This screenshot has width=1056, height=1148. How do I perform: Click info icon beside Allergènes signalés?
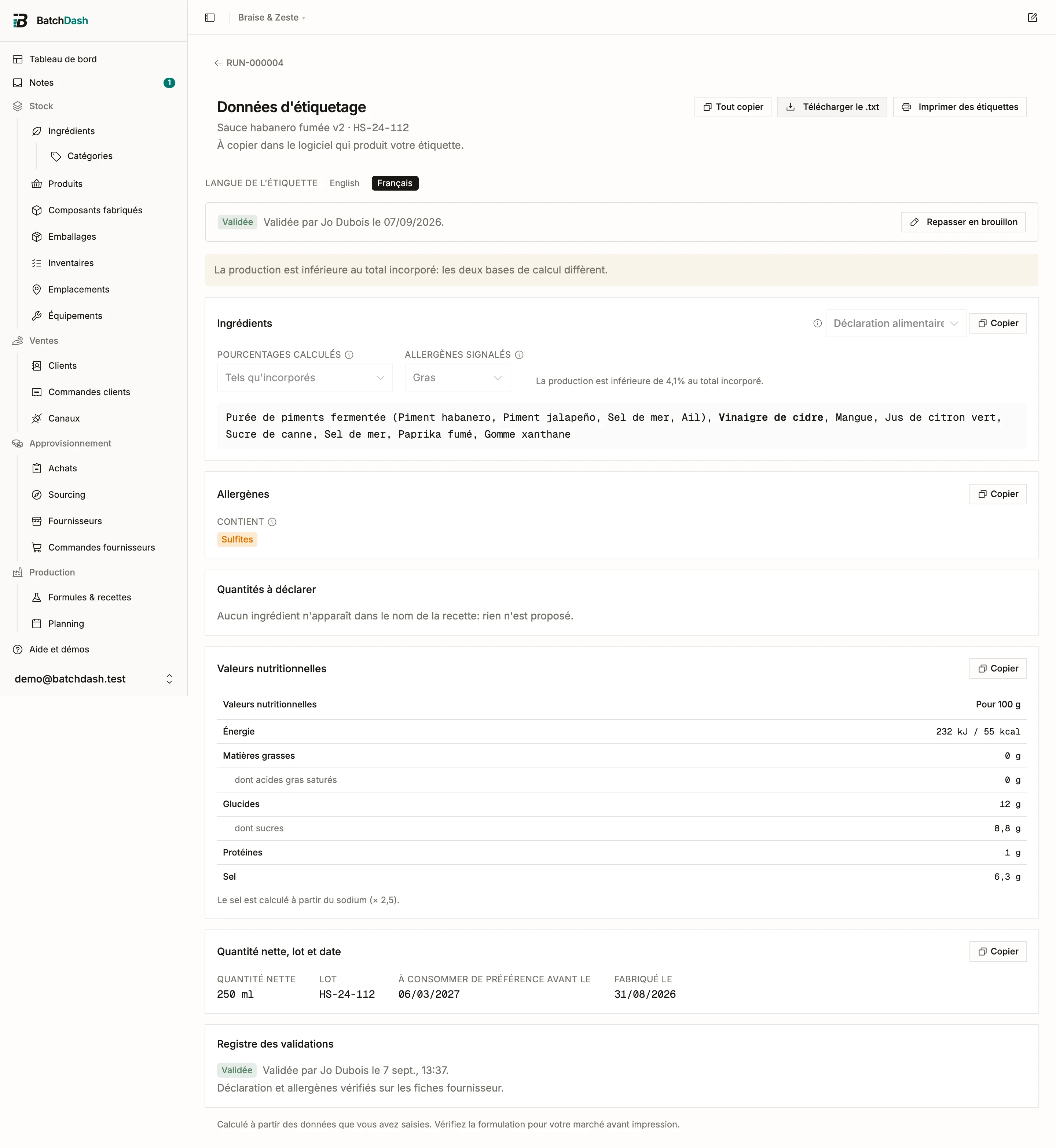519,355
